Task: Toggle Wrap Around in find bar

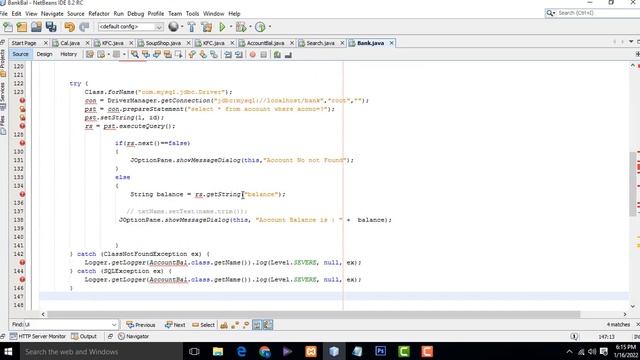Action: click(x=268, y=325)
